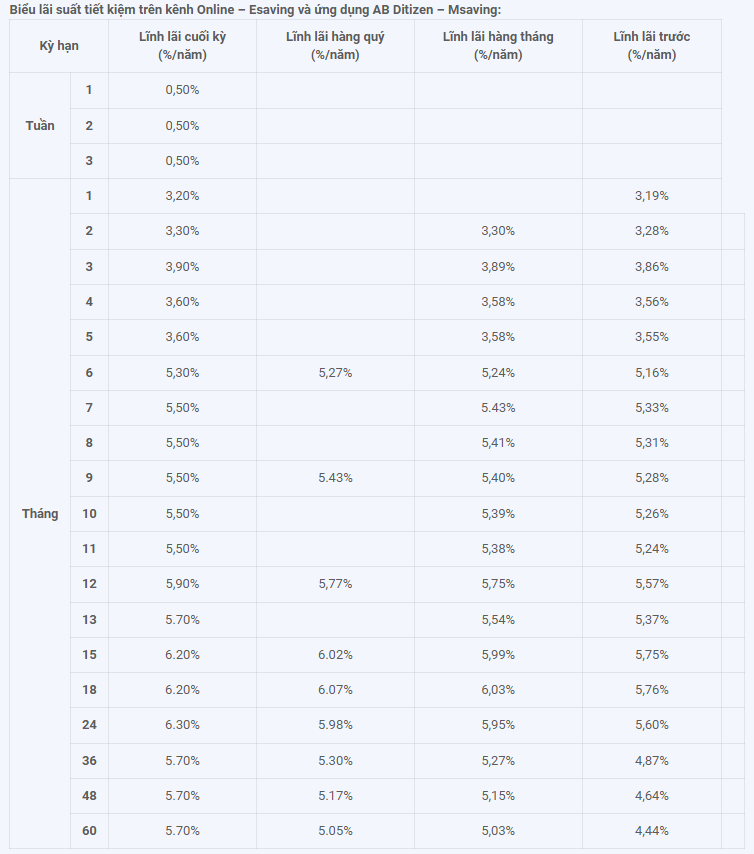Image resolution: width=754 pixels, height=854 pixels.
Task: Select the 'Lĩnh lãi hàng tháng' header
Action: point(498,46)
